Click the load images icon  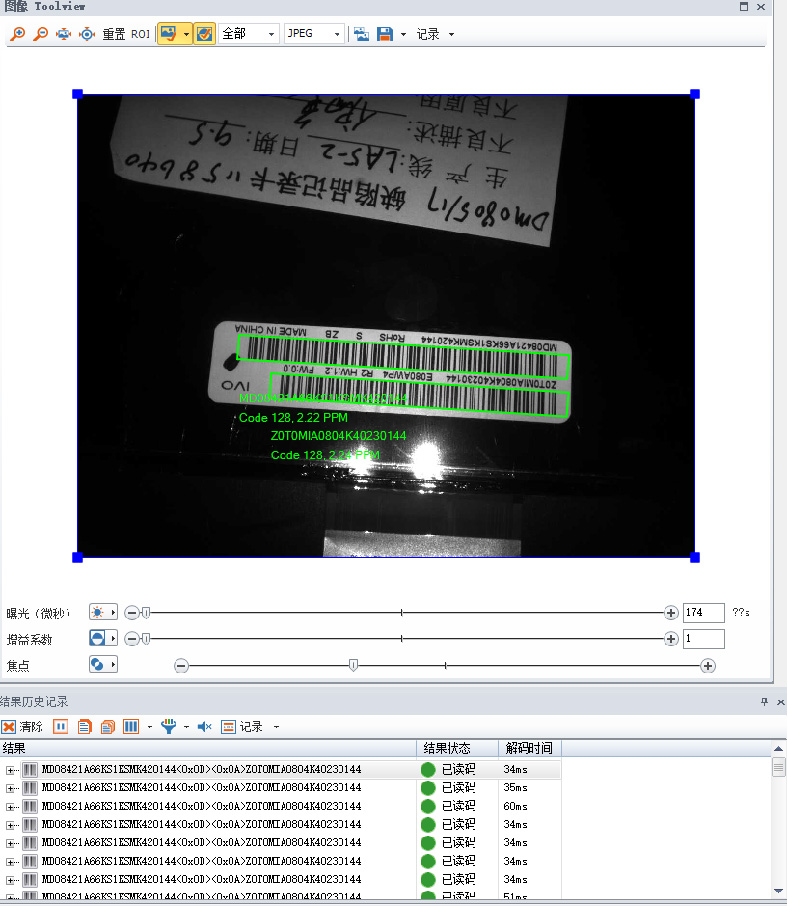point(362,34)
